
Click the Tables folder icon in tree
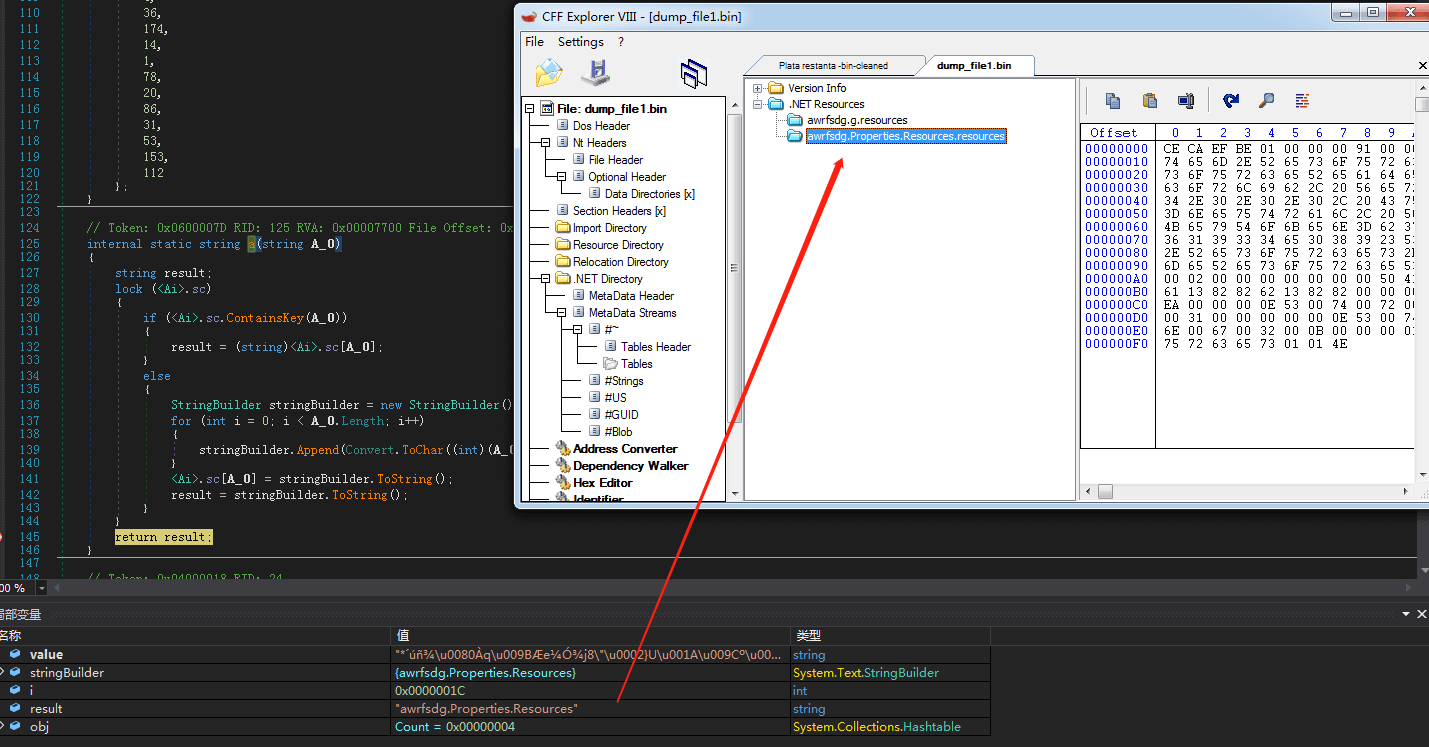(x=611, y=364)
